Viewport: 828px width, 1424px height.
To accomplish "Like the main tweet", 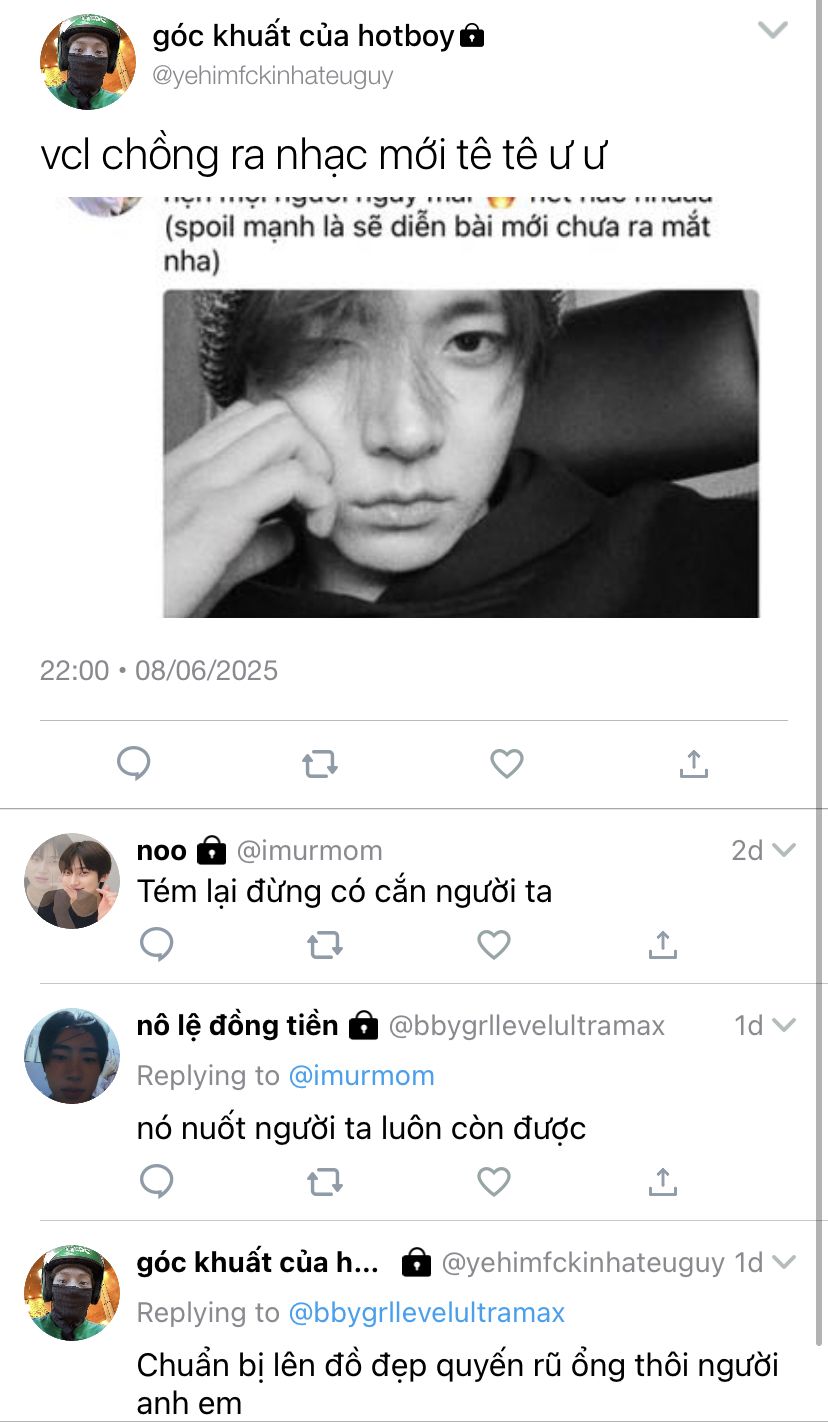I will coord(507,764).
